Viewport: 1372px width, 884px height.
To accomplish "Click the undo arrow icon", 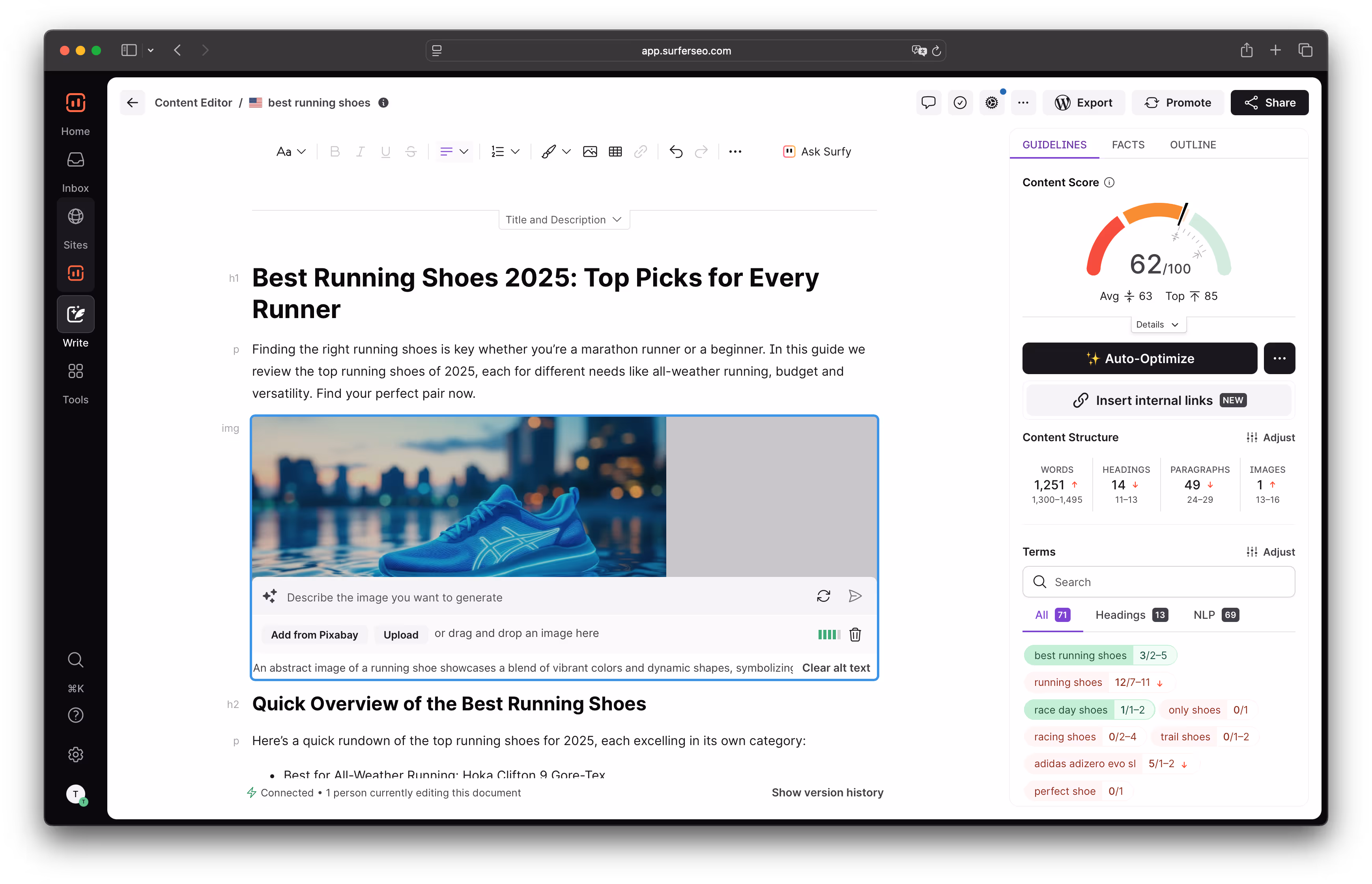I will tap(676, 152).
